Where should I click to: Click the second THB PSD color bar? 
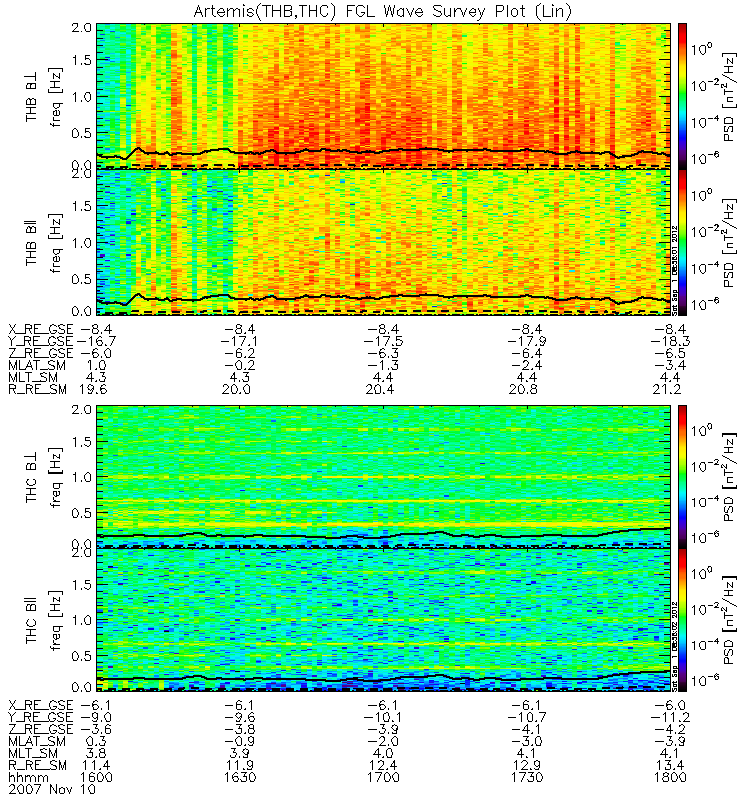682,242
